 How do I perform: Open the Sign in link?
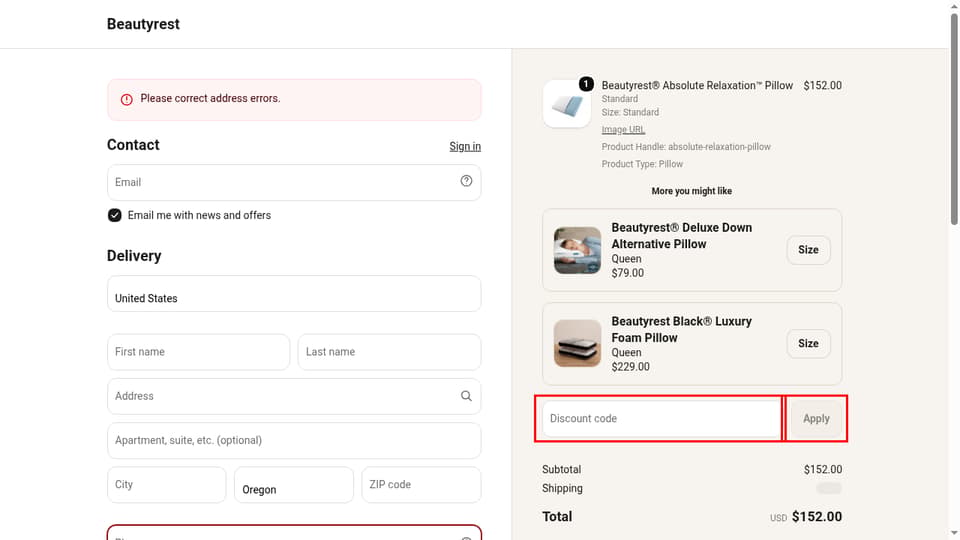(x=465, y=146)
